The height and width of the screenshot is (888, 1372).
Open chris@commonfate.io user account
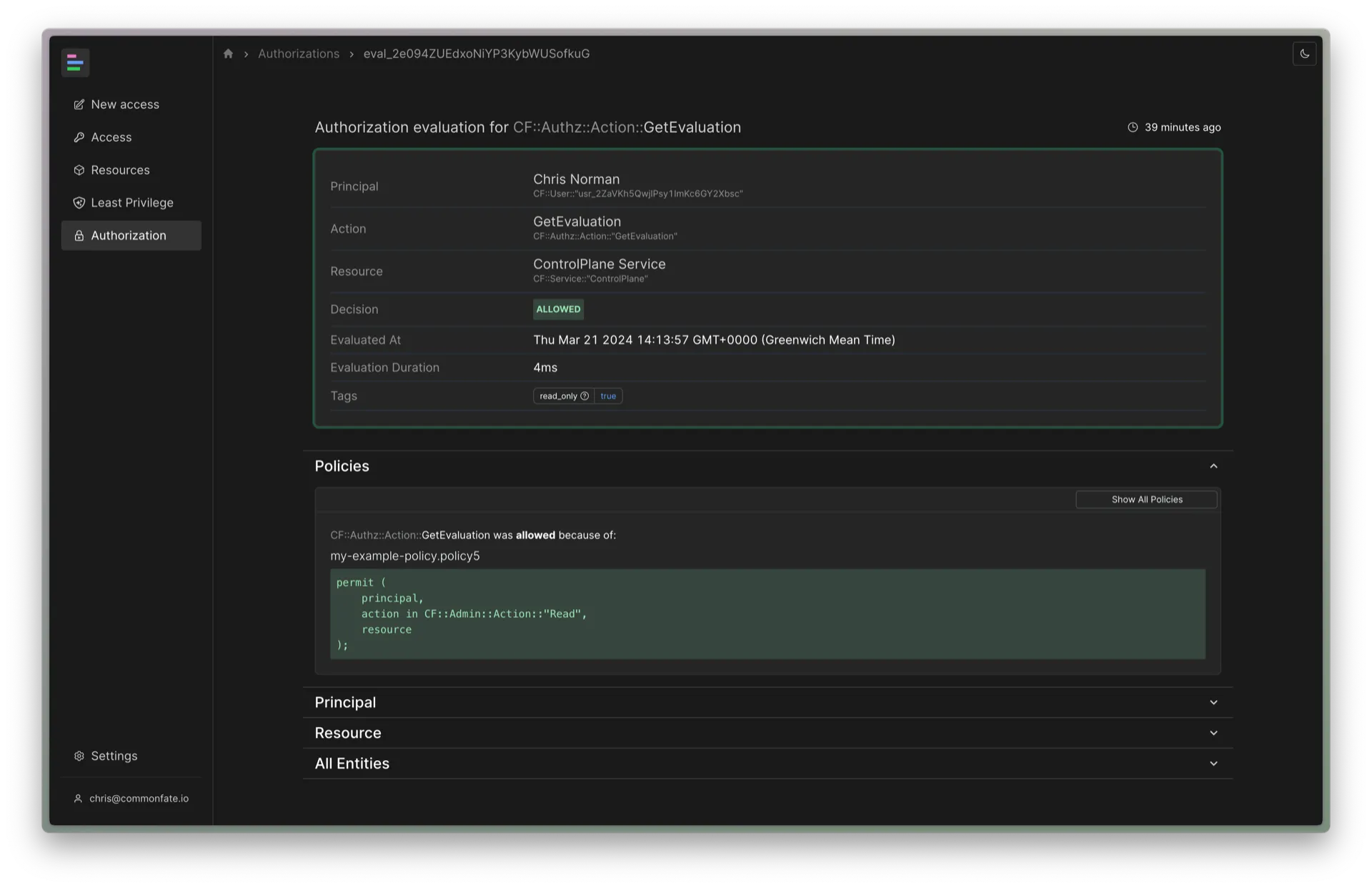tap(139, 799)
